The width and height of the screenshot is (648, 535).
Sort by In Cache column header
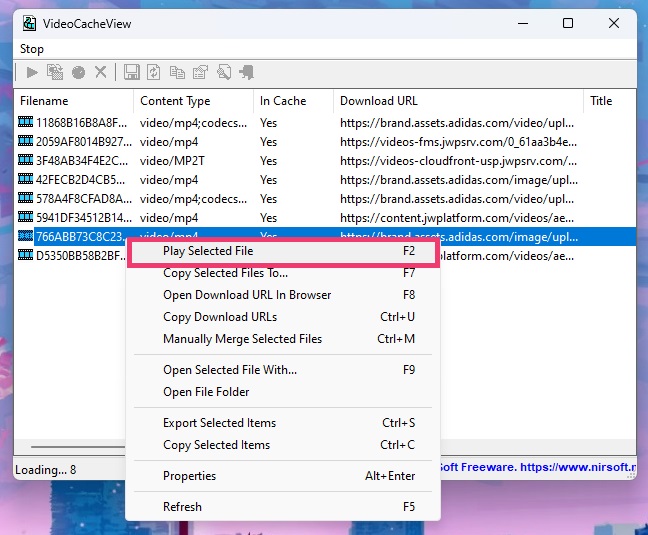click(x=293, y=101)
